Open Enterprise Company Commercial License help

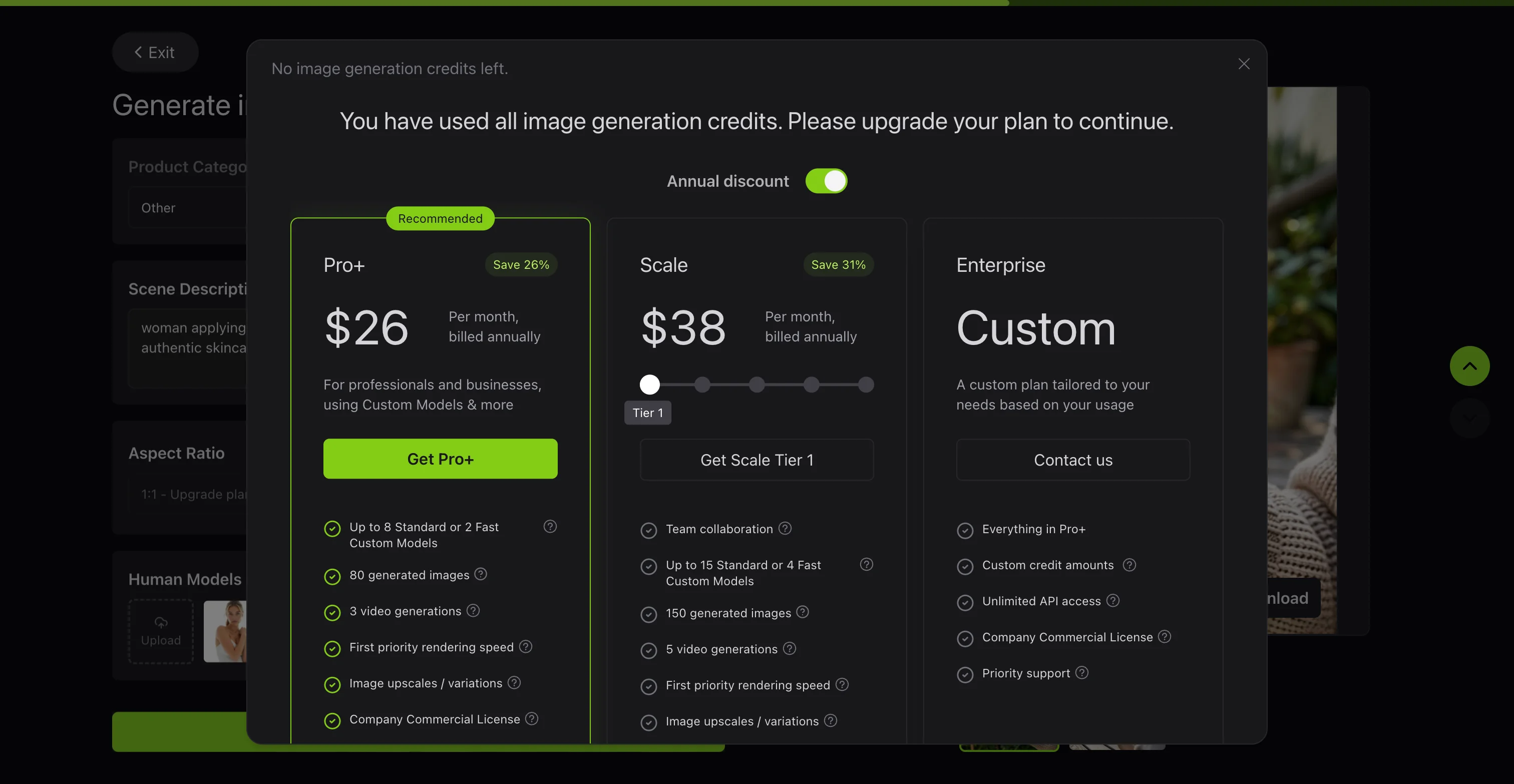point(1165,636)
